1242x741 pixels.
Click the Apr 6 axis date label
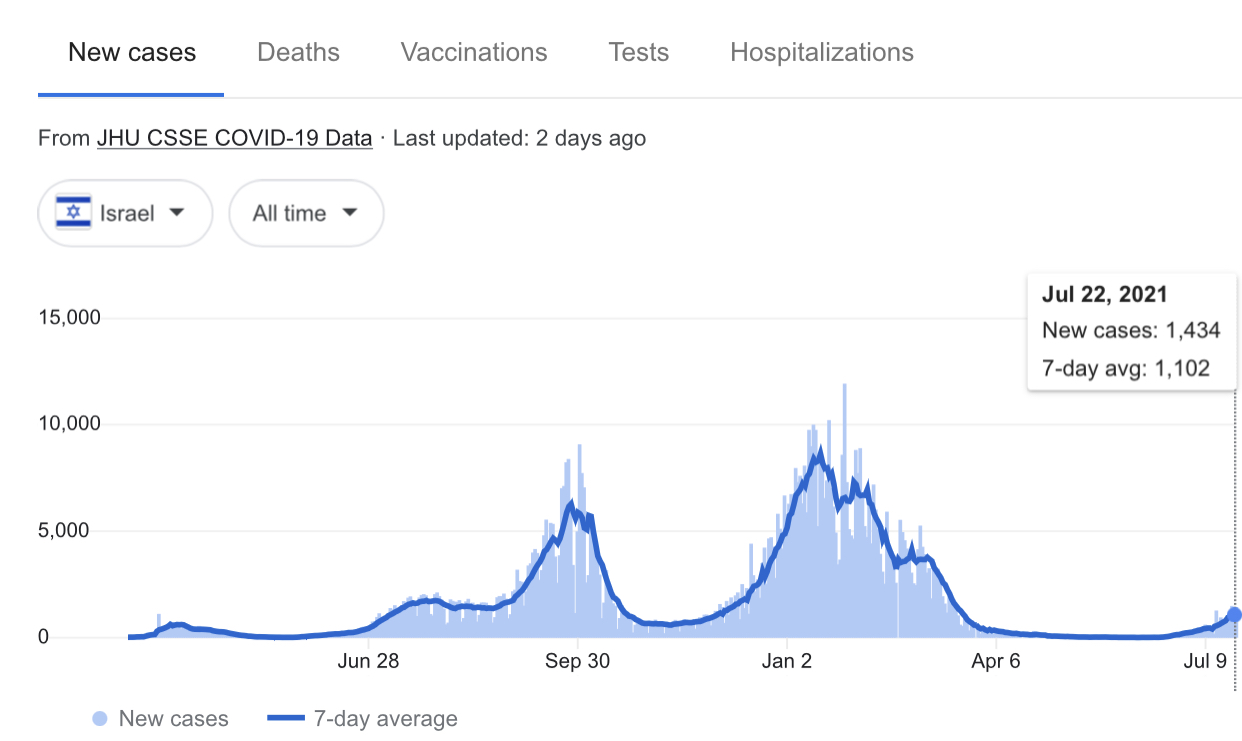coord(995,661)
